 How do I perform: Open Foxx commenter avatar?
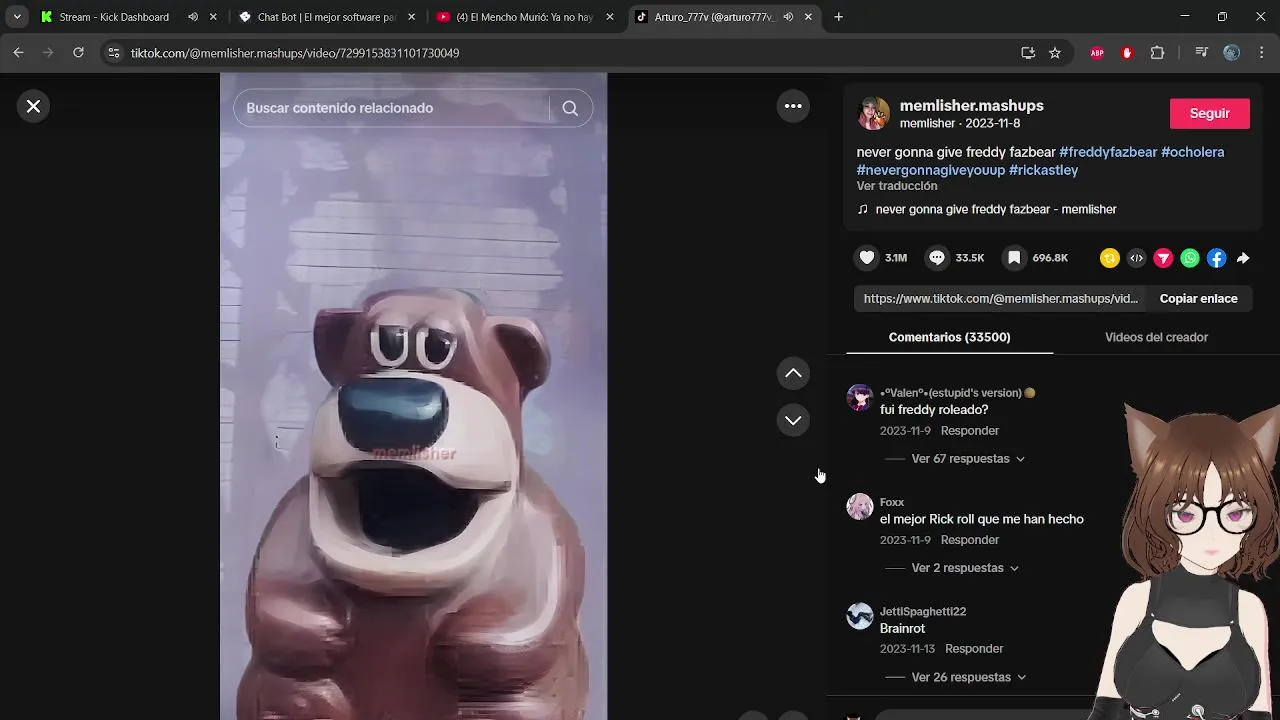(x=860, y=507)
